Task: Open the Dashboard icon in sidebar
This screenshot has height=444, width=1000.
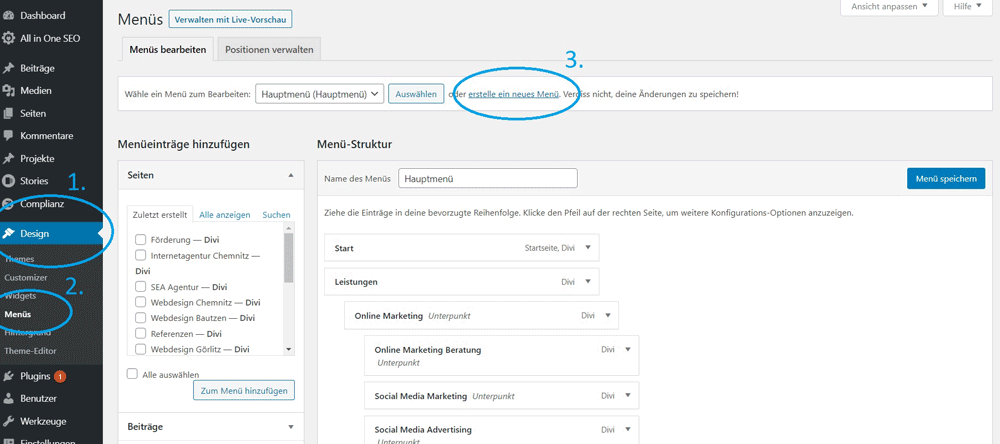Action: (8, 15)
